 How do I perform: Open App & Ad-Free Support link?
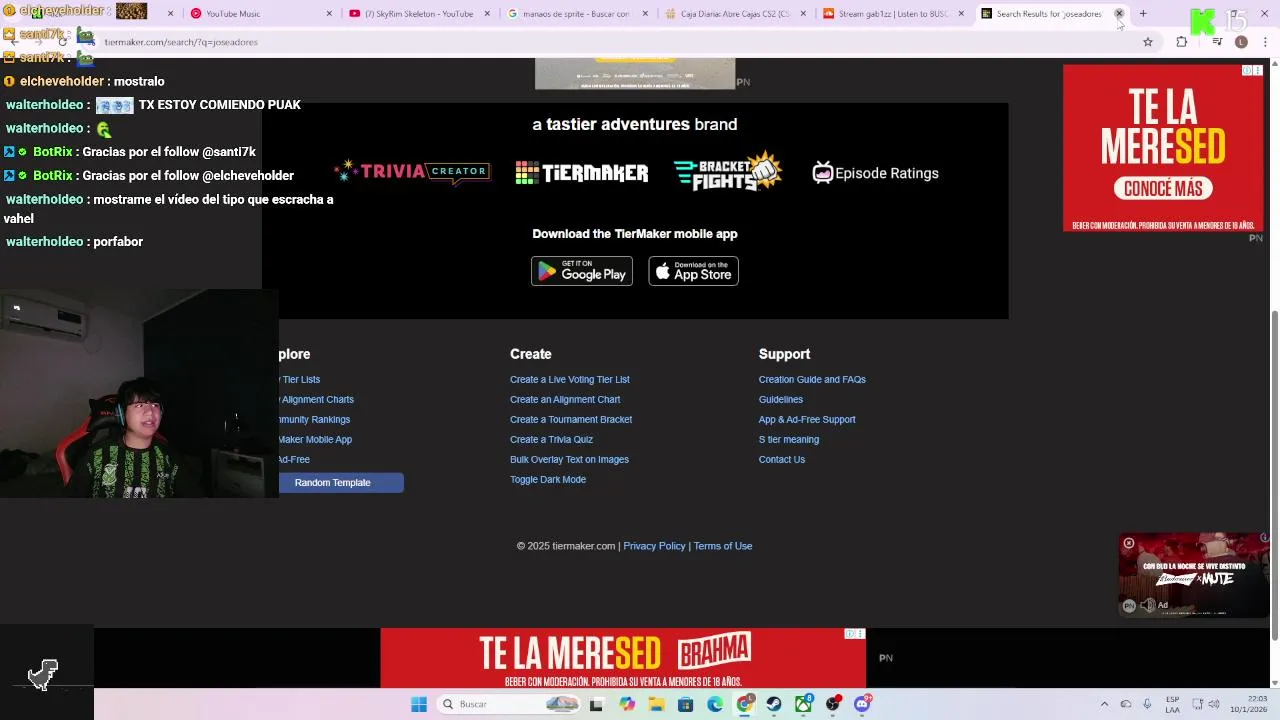[x=807, y=420]
